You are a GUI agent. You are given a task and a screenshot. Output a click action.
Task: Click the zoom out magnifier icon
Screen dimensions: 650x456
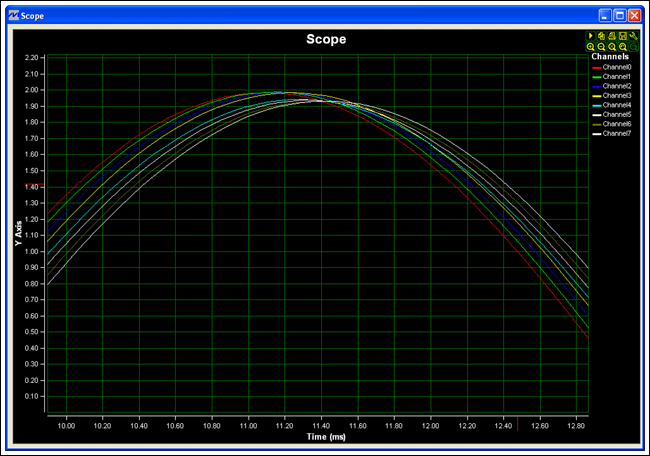(x=601, y=47)
